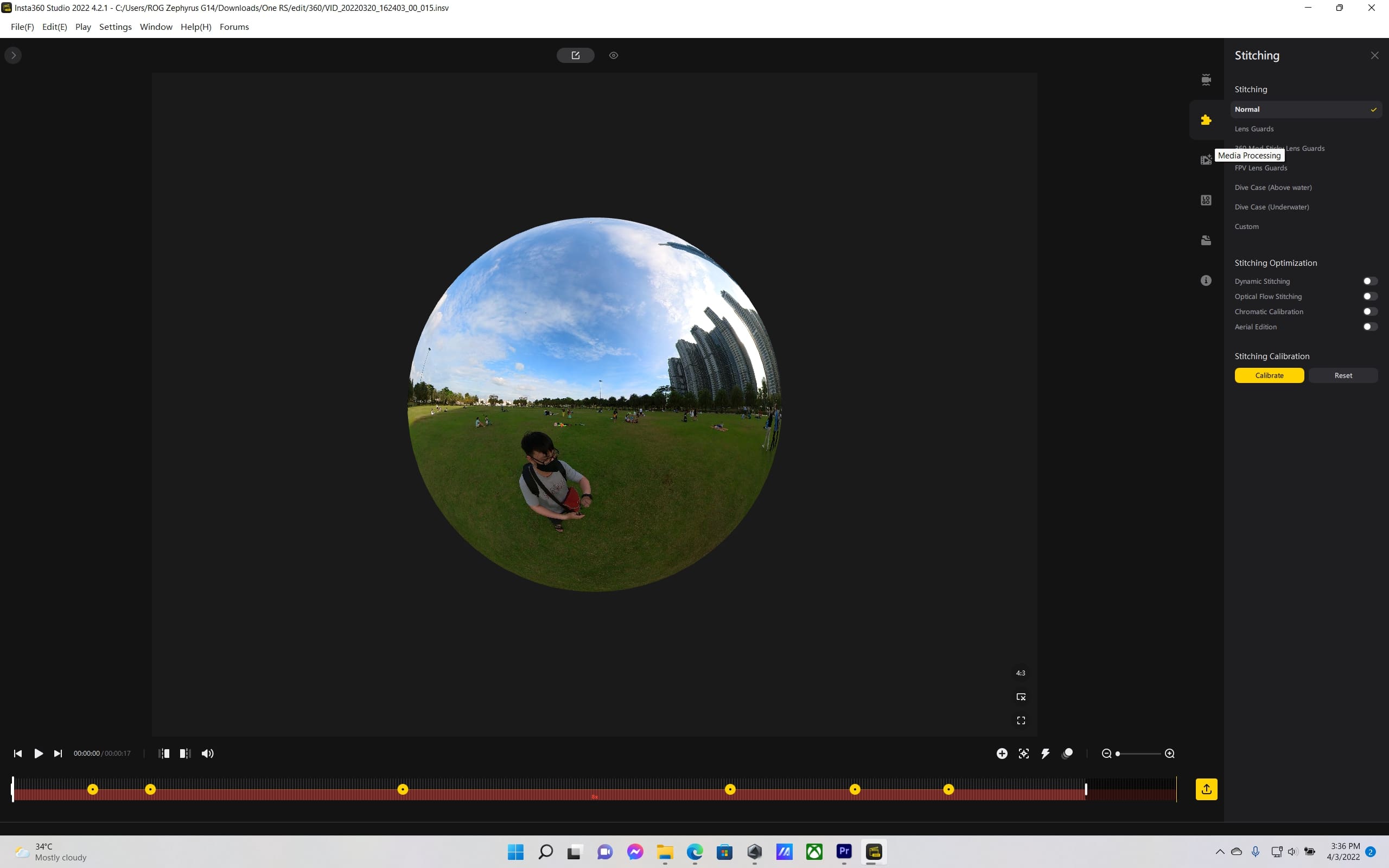The width and height of the screenshot is (1389, 868).
Task: Set trim start marker icon
Action: coord(163,754)
